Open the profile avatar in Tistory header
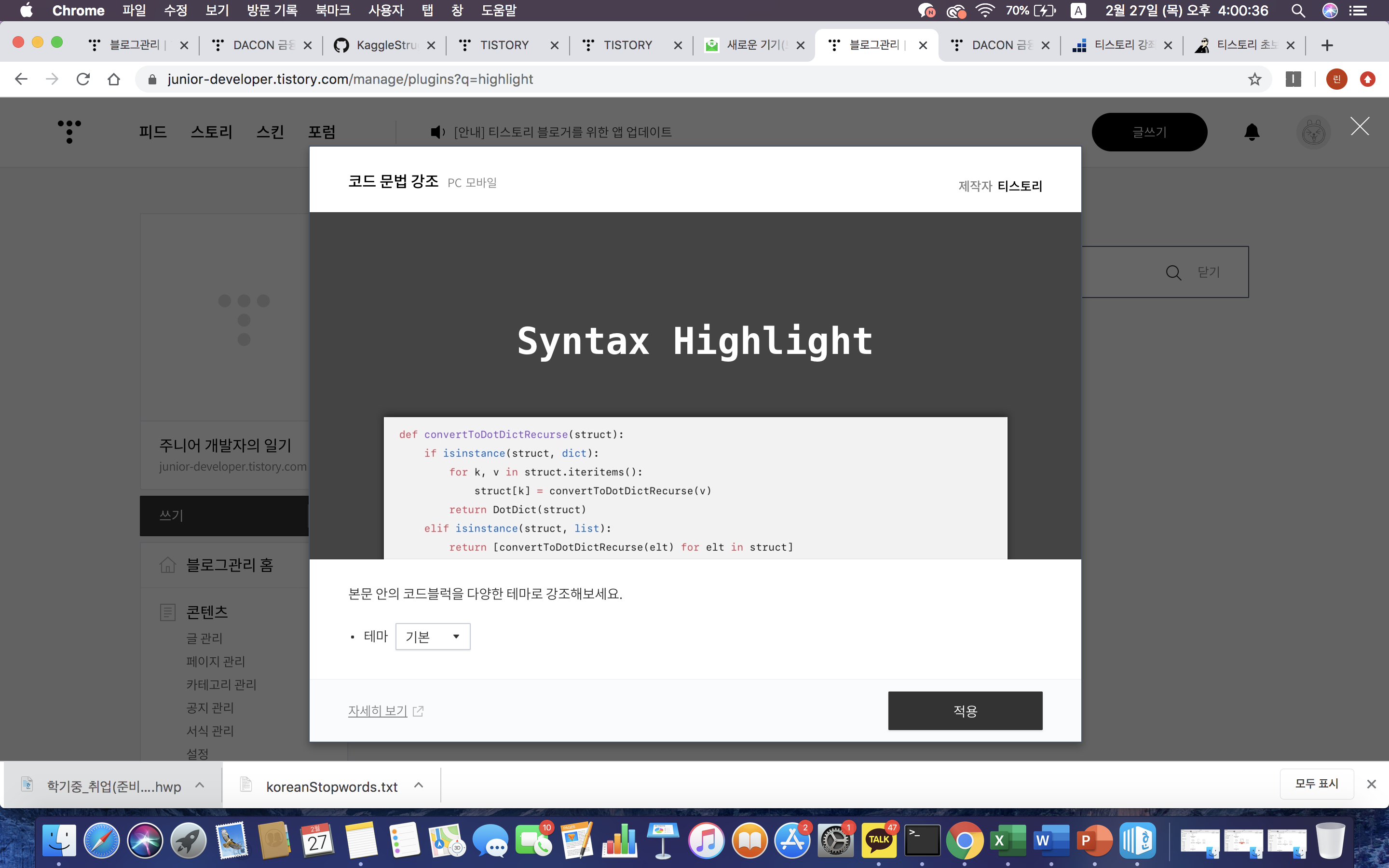Image resolution: width=1389 pixels, height=868 pixels. pyautogui.click(x=1313, y=133)
